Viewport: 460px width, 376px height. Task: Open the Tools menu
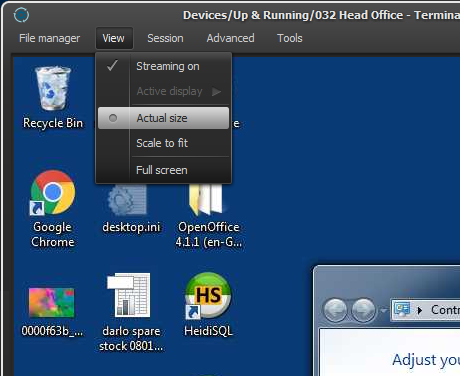tap(290, 38)
